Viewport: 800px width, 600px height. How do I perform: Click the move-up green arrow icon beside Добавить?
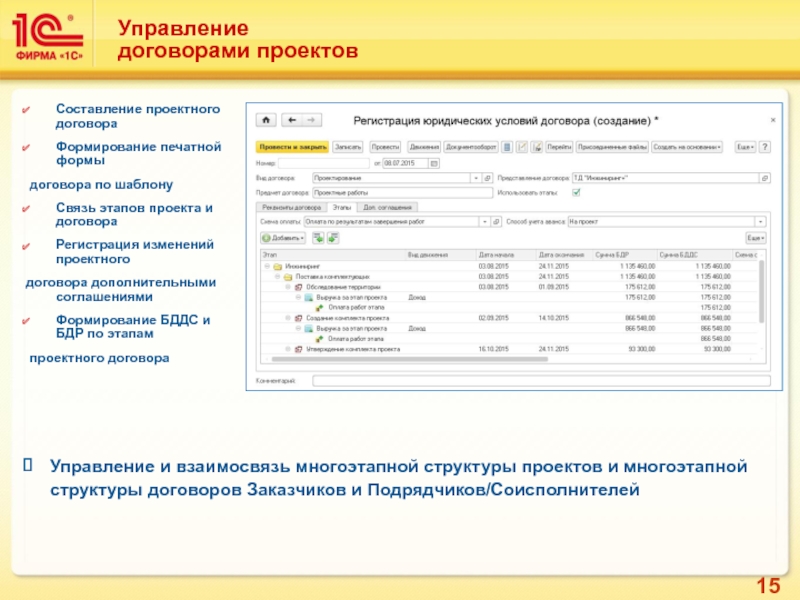pyautogui.click(x=318, y=239)
